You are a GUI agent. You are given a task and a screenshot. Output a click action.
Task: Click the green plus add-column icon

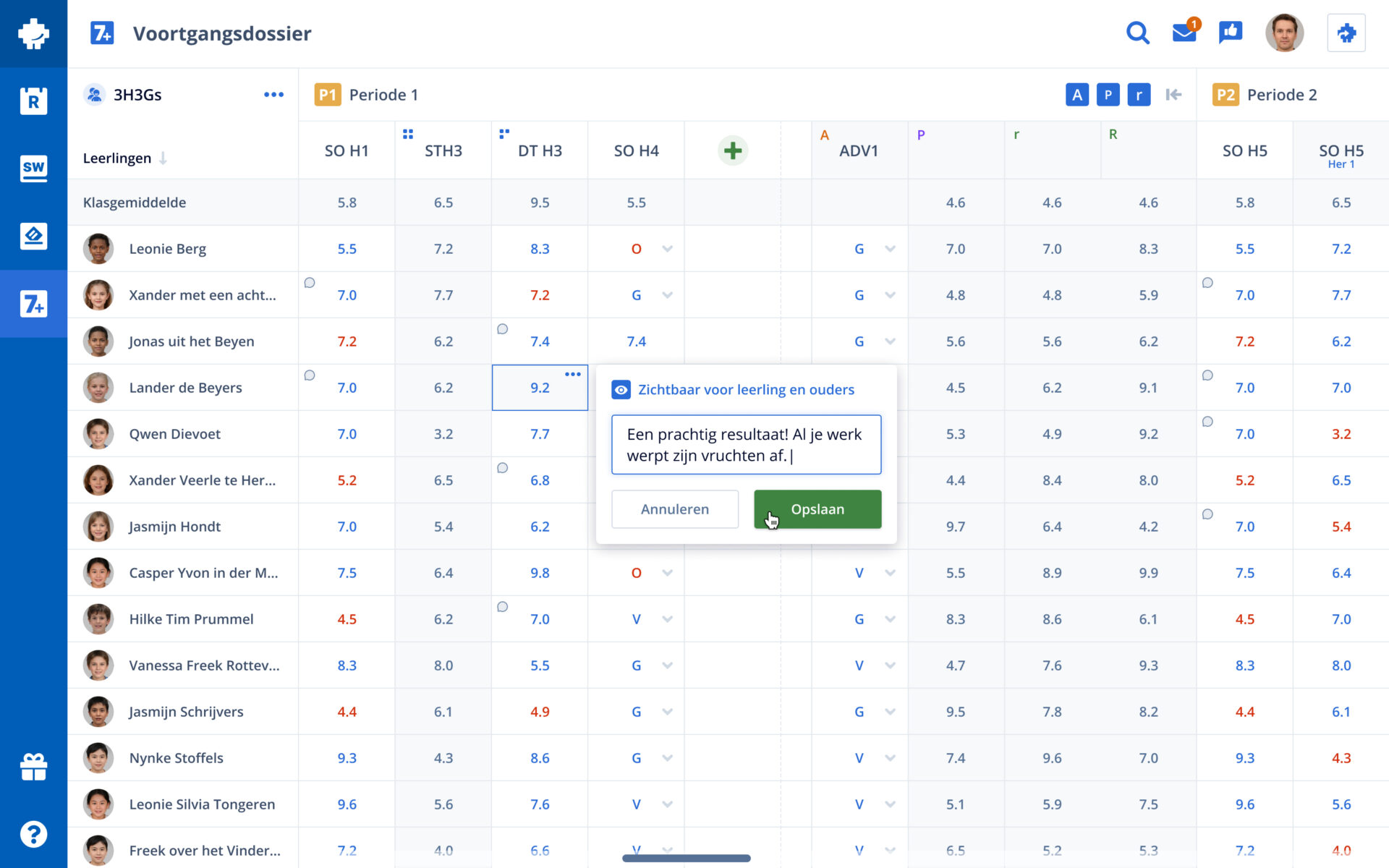(732, 151)
